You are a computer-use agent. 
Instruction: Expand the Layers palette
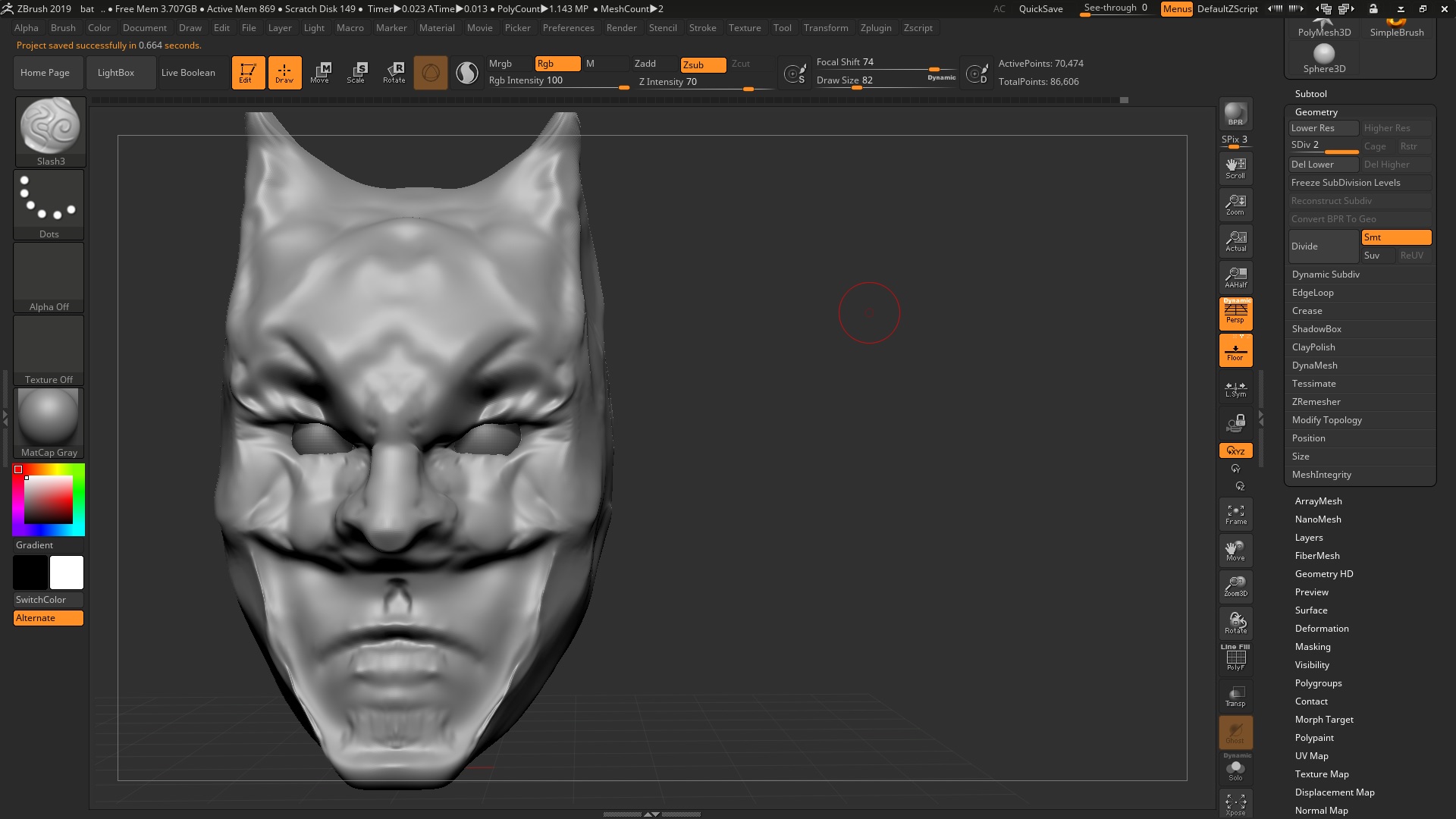tap(1308, 538)
